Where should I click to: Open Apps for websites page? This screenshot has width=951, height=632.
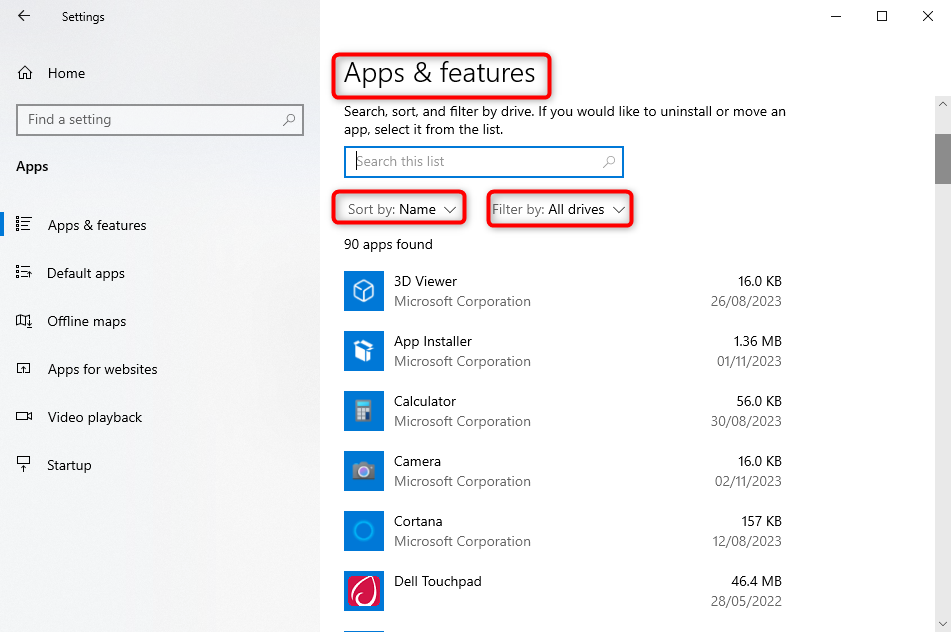(102, 369)
